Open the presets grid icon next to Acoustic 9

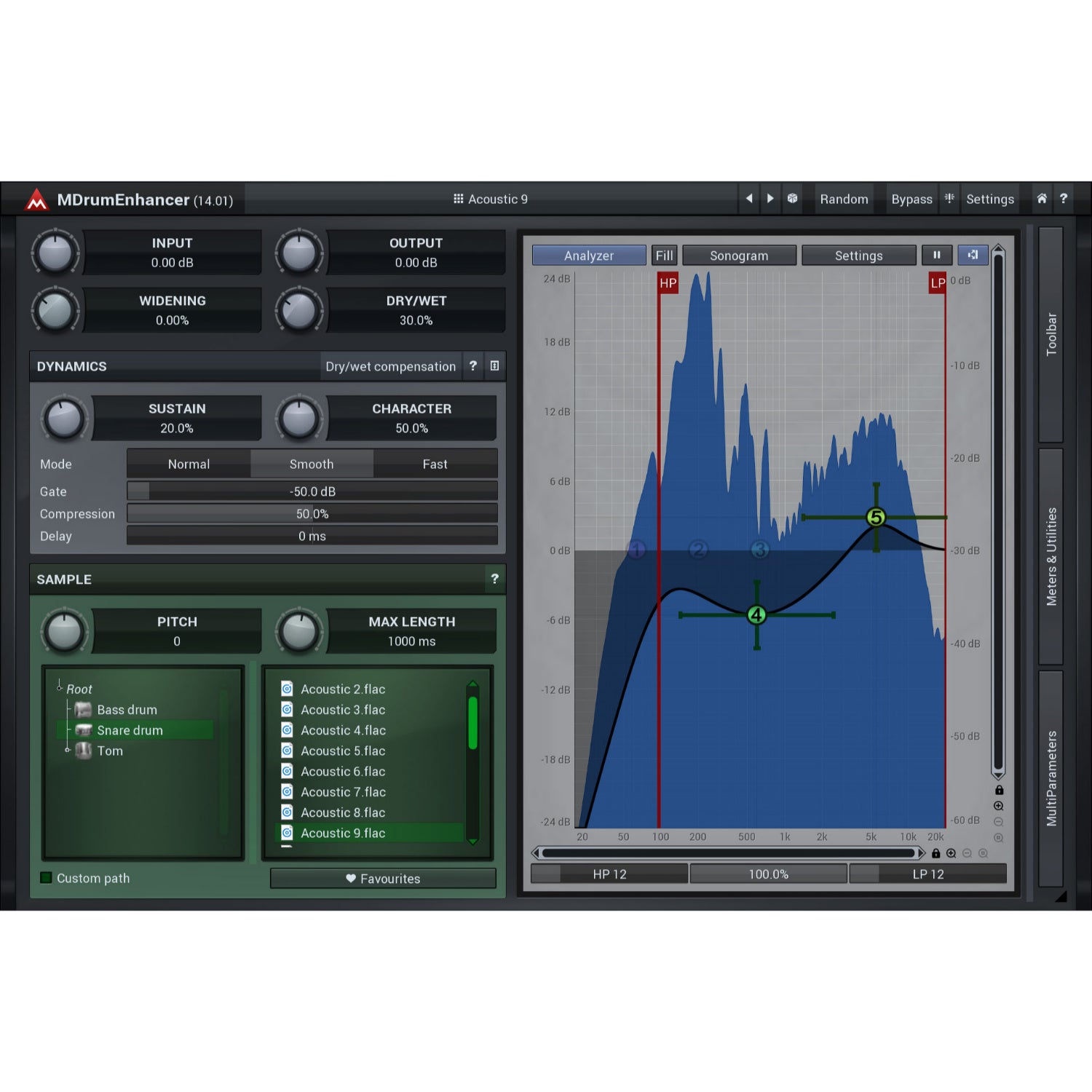458,199
